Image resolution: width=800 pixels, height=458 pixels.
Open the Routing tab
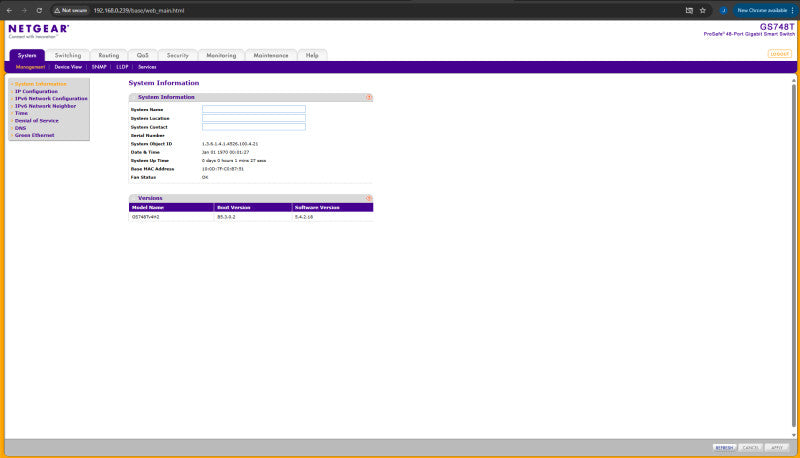(x=109, y=55)
